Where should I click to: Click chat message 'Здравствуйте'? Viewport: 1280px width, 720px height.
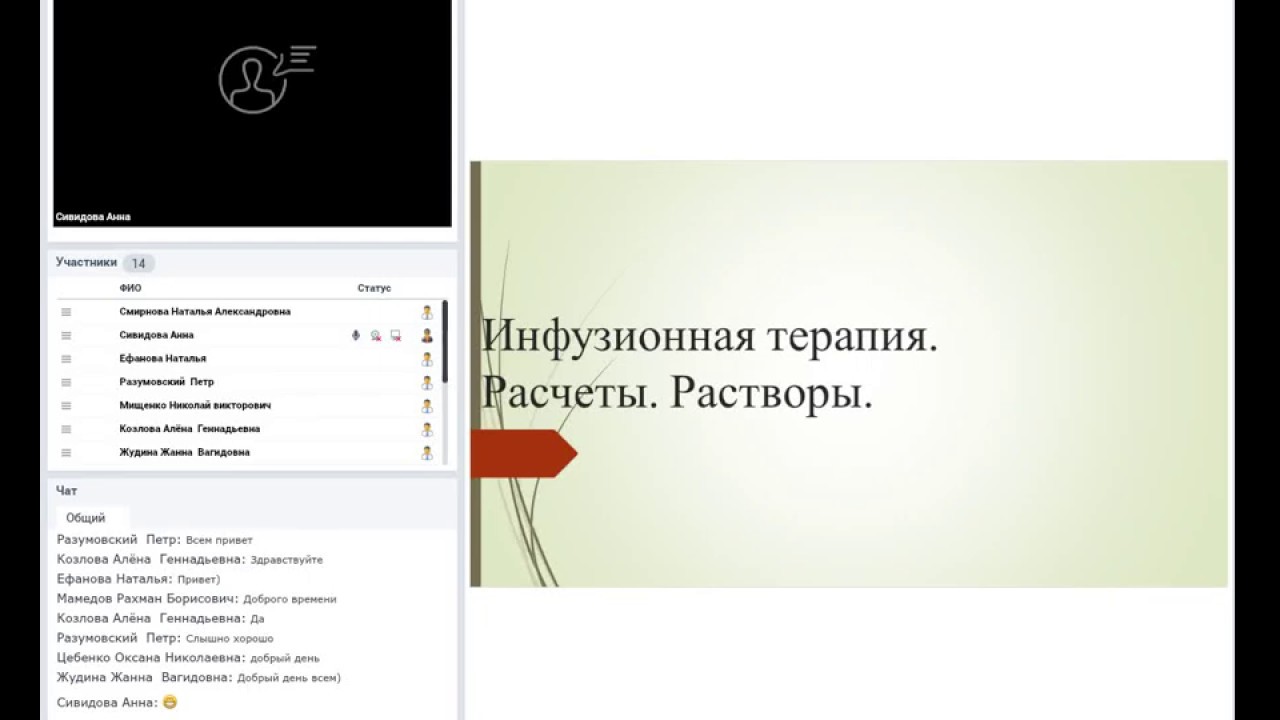pos(287,560)
